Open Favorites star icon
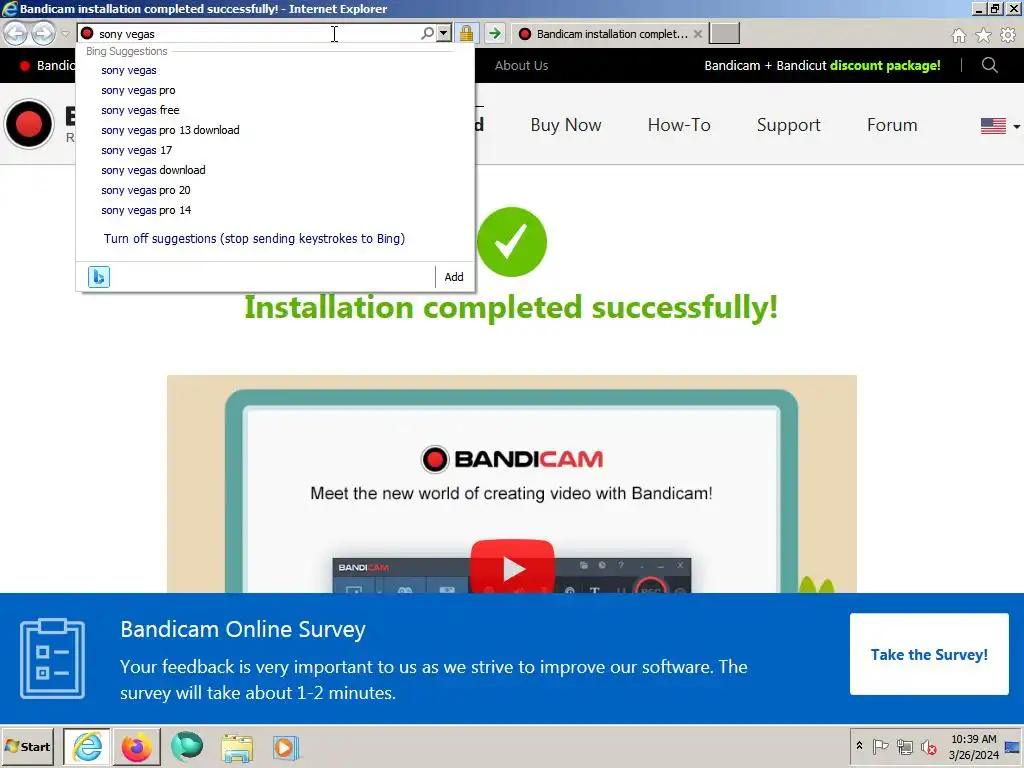The width and height of the screenshot is (1024, 768). click(984, 35)
